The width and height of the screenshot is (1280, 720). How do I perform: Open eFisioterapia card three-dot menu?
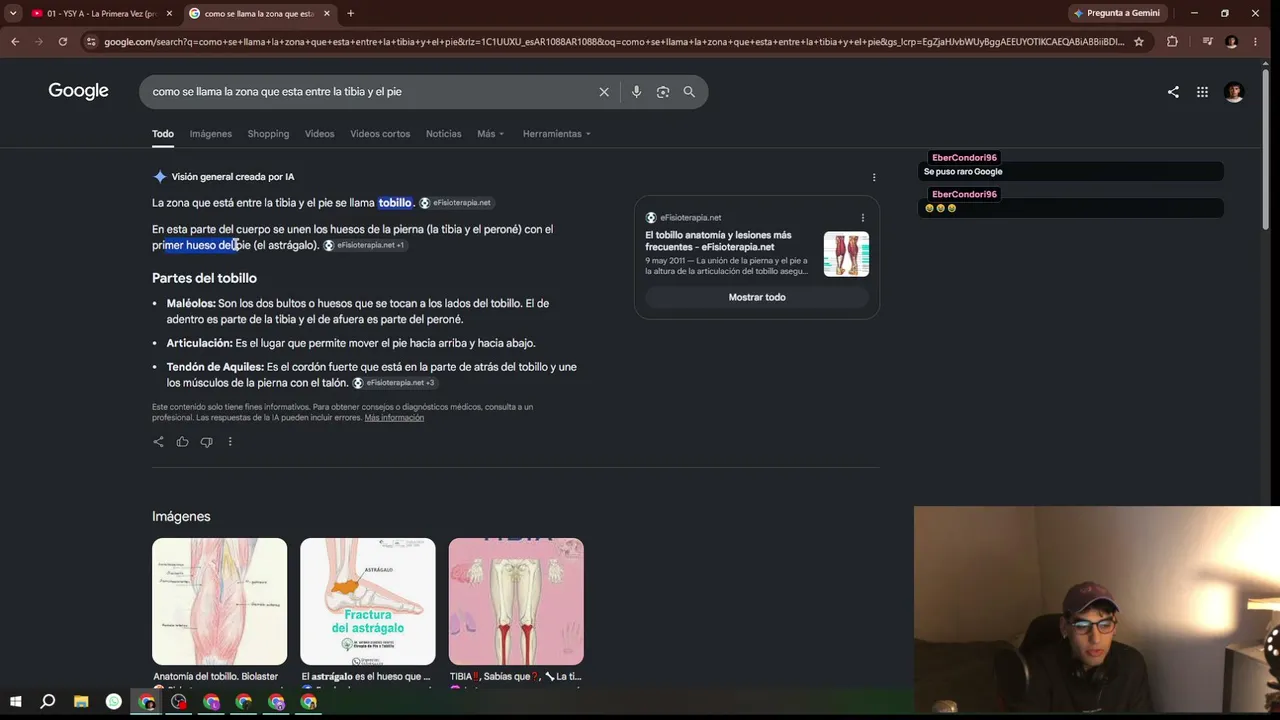[x=863, y=217]
